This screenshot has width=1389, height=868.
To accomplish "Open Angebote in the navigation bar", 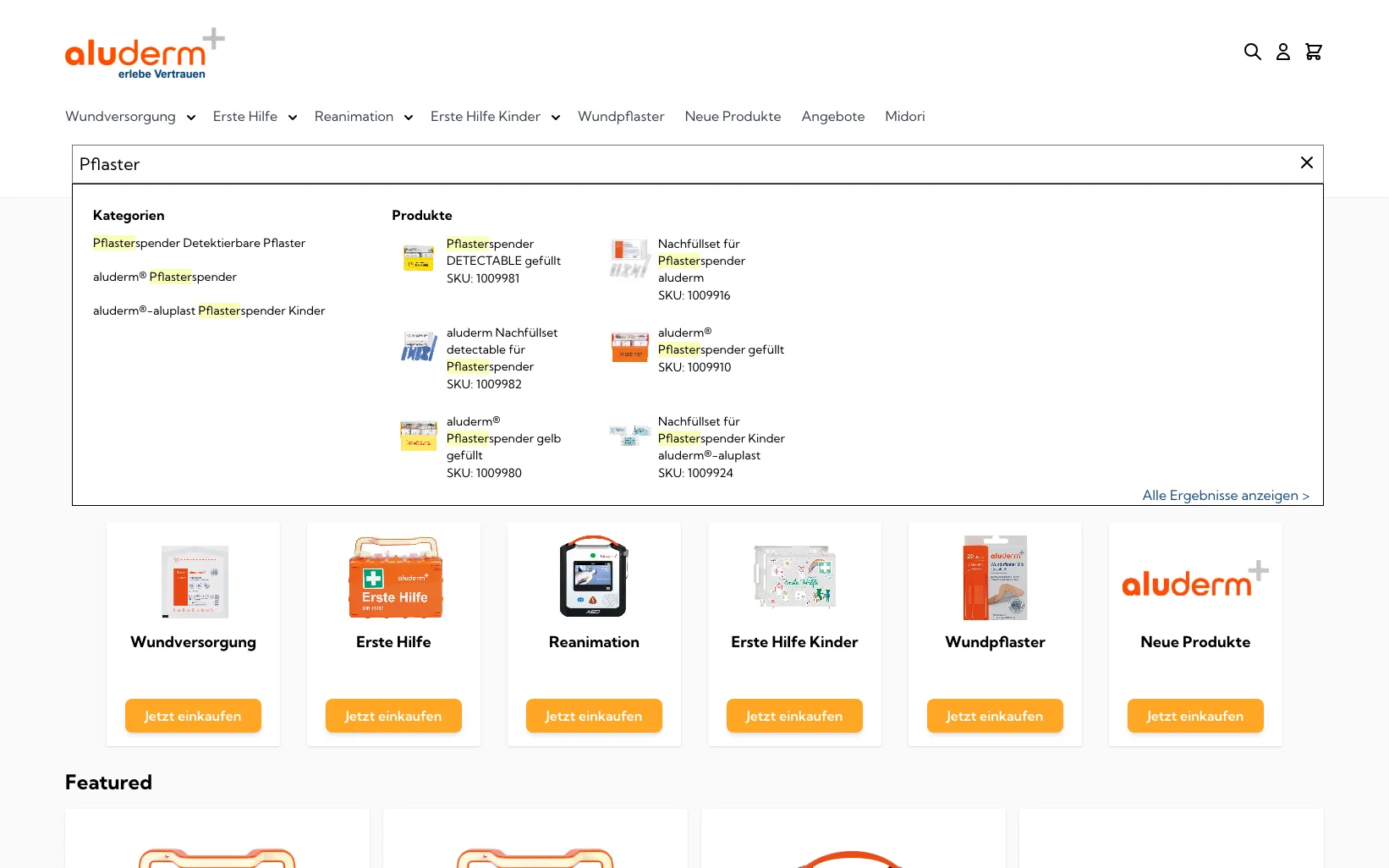I will pos(833,117).
